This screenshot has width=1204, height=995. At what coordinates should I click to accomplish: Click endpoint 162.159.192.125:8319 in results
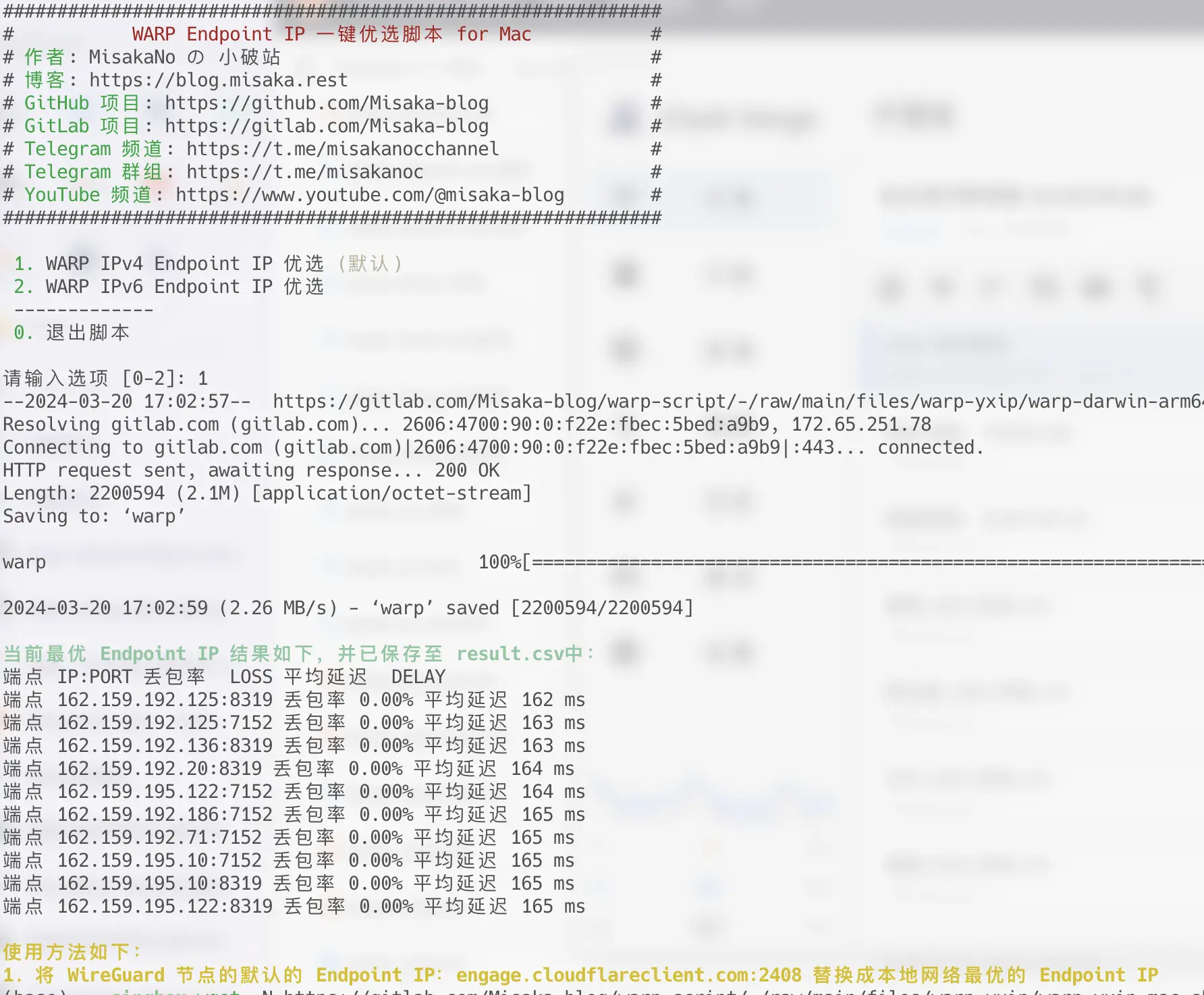[165, 700]
